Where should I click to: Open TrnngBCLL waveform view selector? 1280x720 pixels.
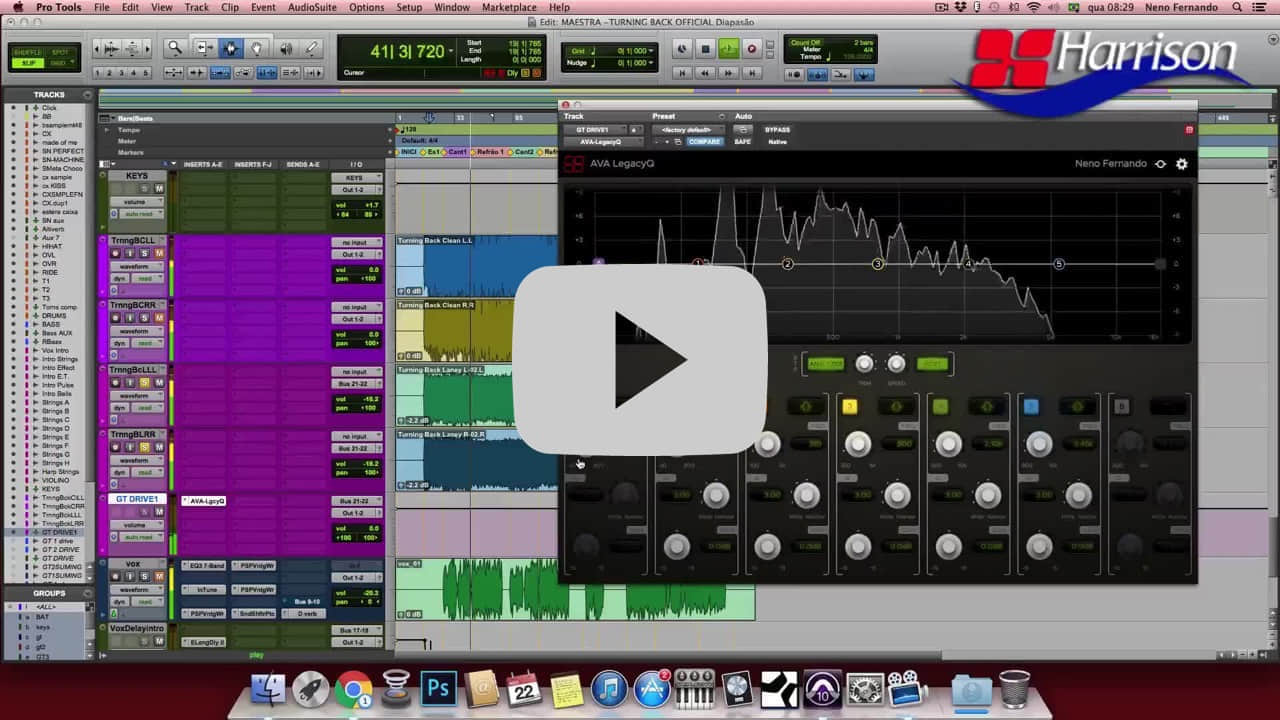(135, 266)
